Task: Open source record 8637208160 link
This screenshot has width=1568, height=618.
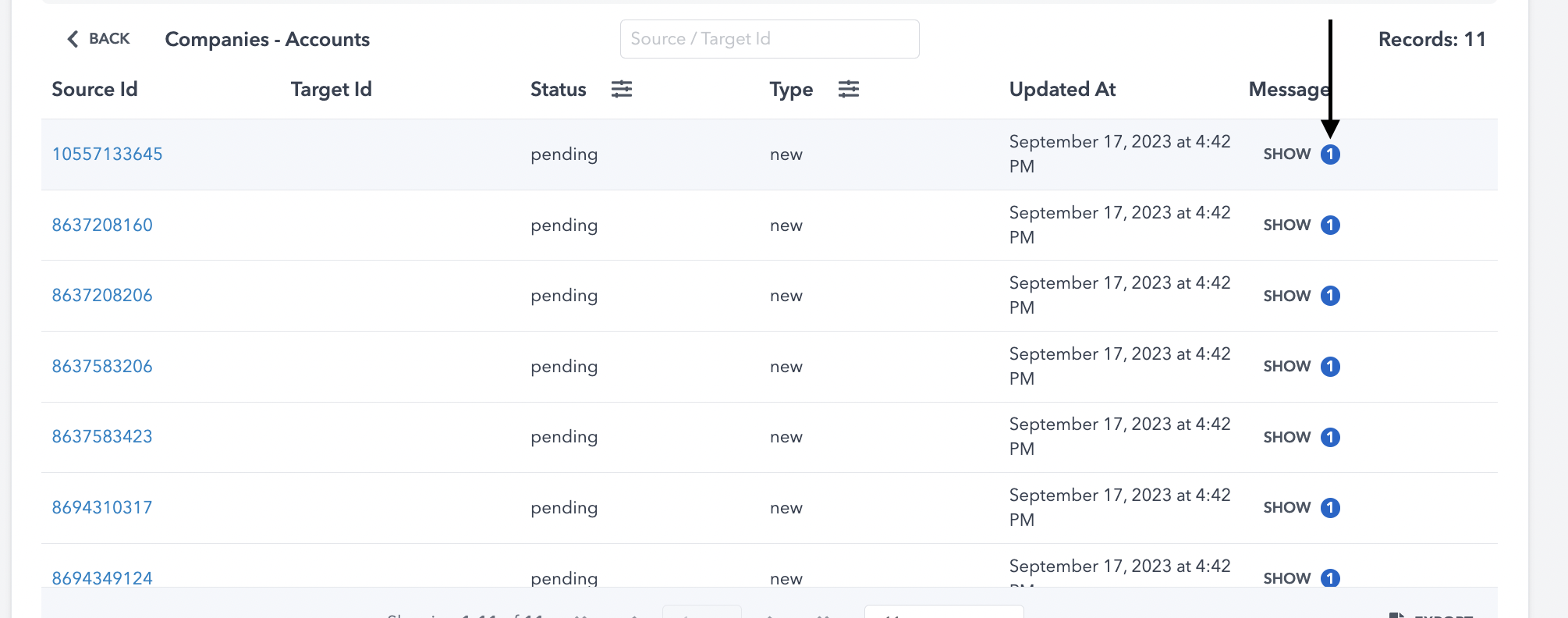Action: [102, 226]
